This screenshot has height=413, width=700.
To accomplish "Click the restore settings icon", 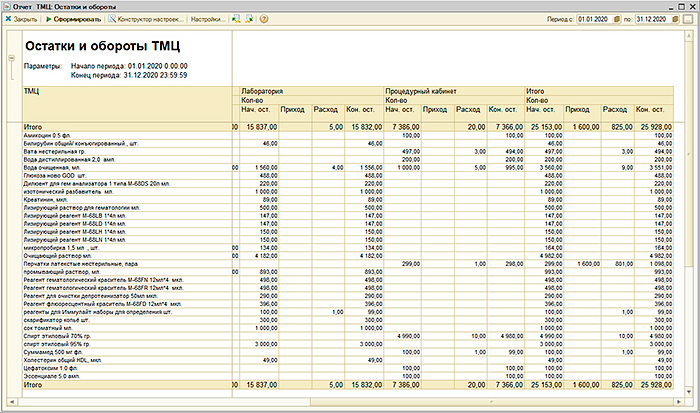I will tap(235, 19).
